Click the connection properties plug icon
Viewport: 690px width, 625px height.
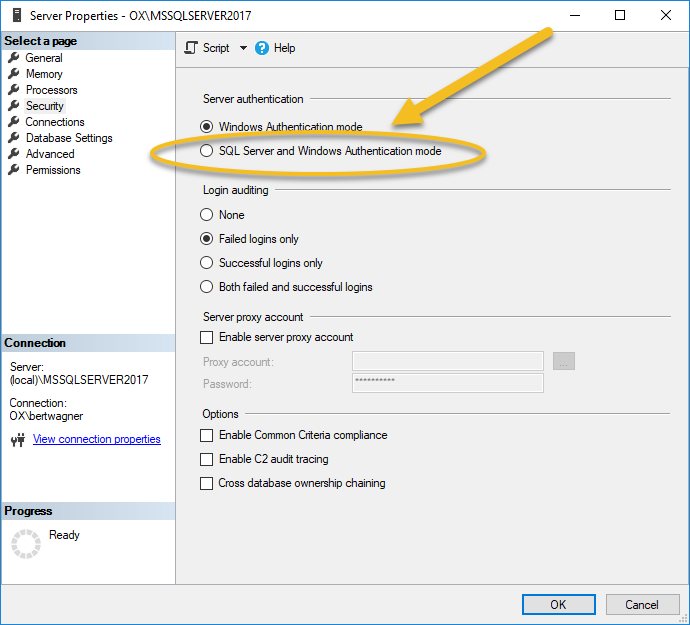17,440
